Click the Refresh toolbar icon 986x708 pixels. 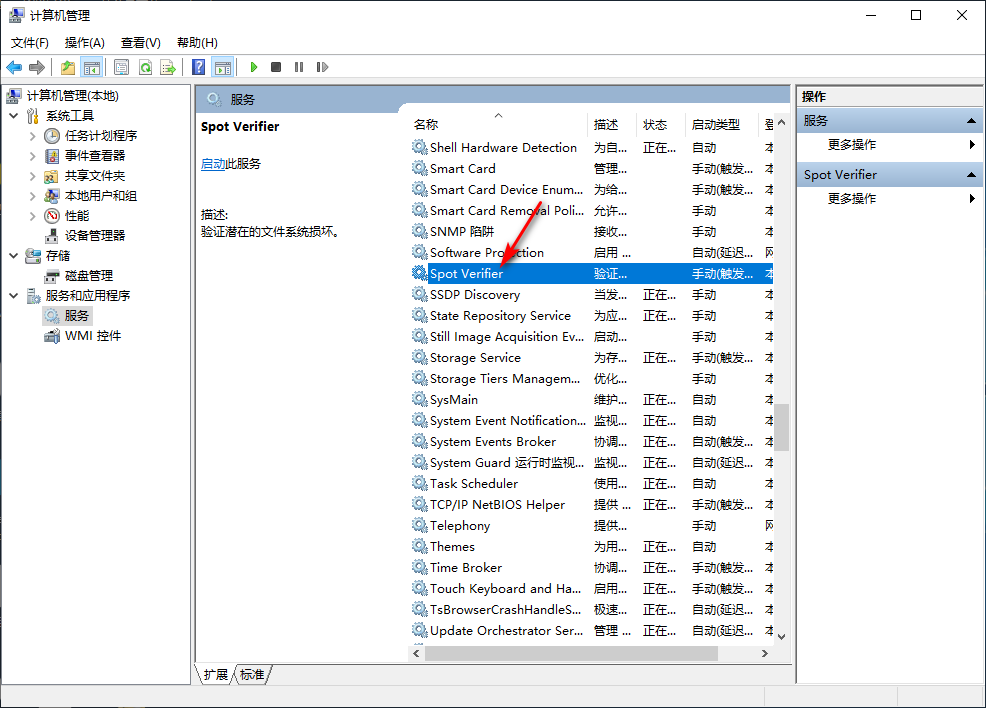pos(145,67)
